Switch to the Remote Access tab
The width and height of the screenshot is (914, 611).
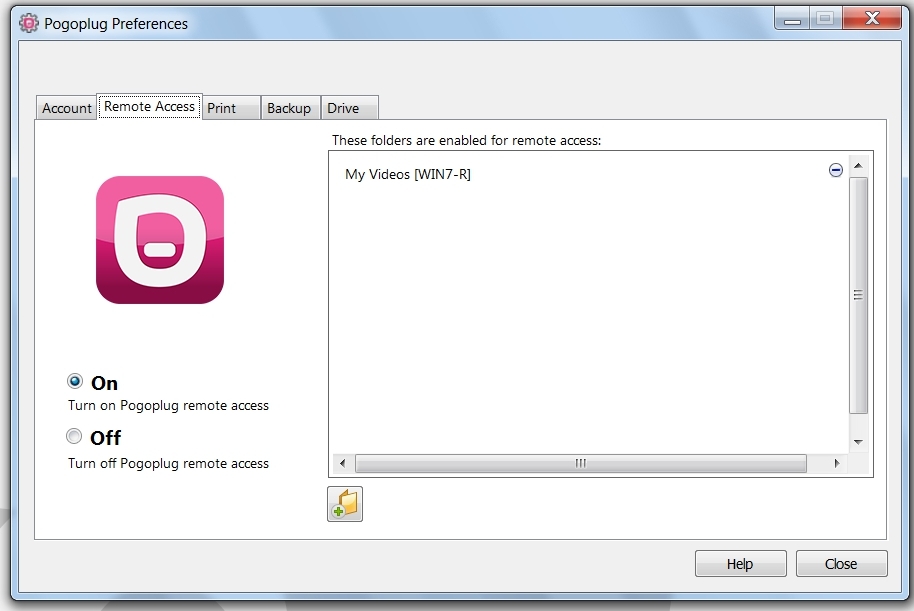point(149,106)
